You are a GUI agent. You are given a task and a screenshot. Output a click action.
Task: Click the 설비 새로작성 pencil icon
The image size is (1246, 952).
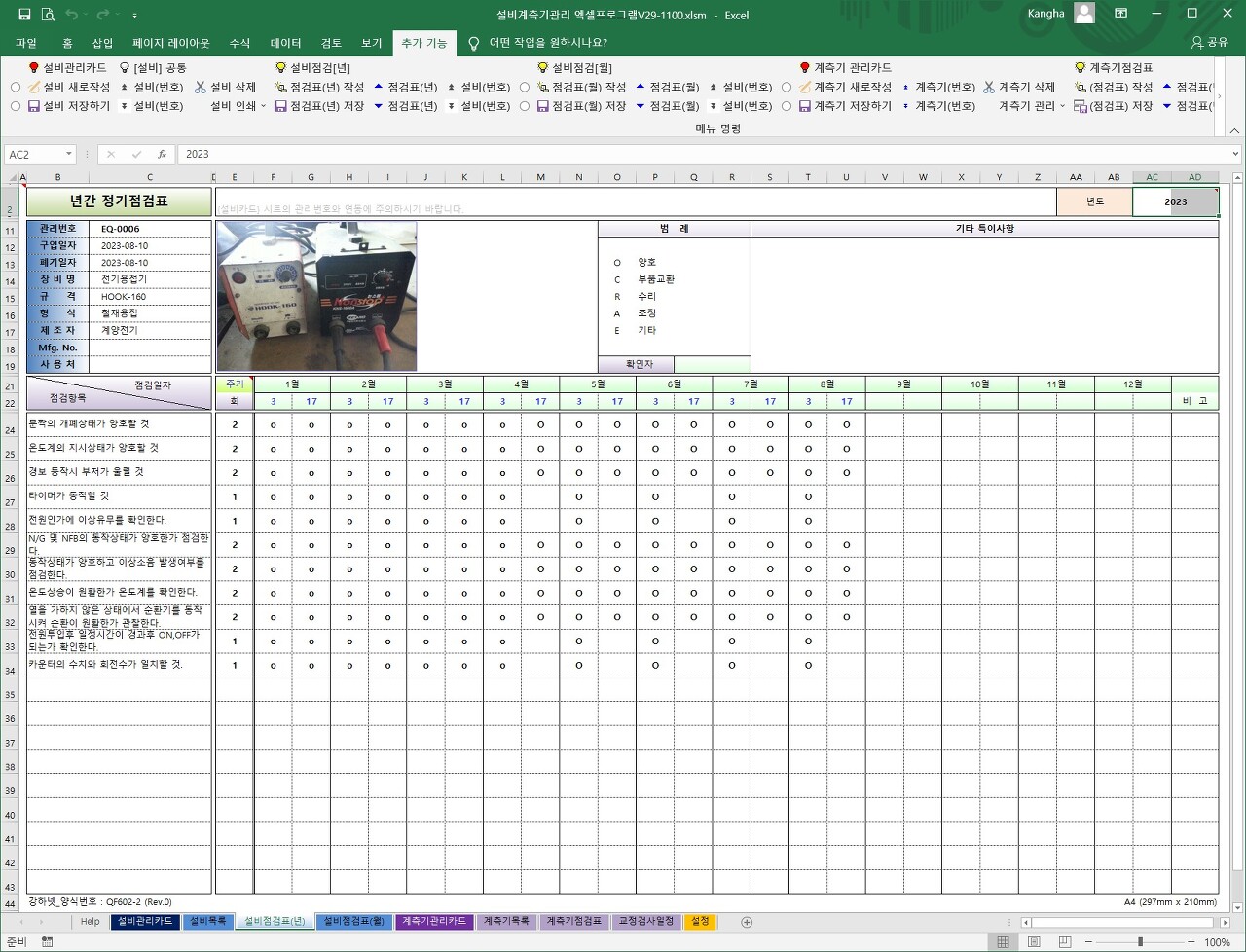(x=33, y=87)
